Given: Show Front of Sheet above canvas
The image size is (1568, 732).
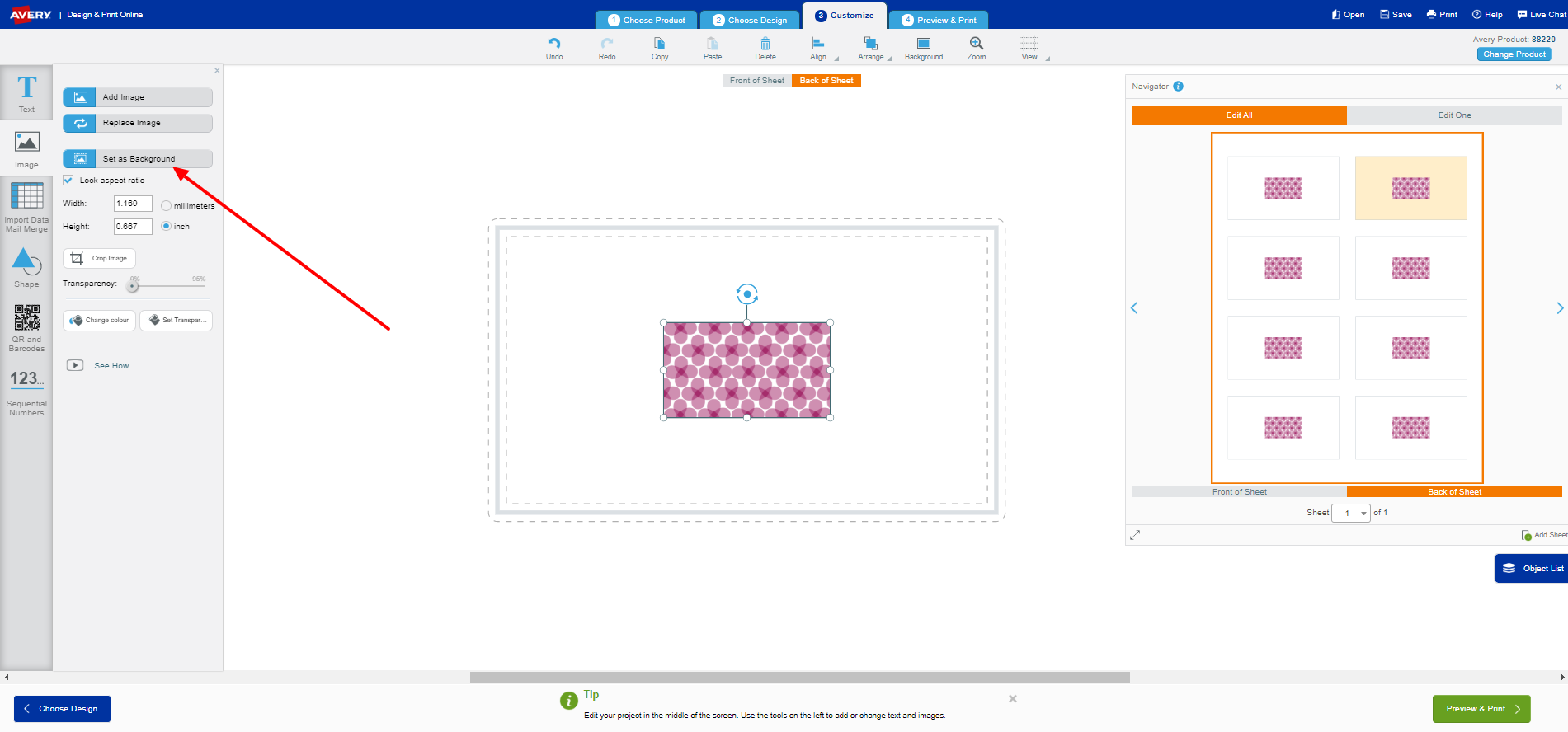Looking at the screenshot, I should pyautogui.click(x=756, y=80).
